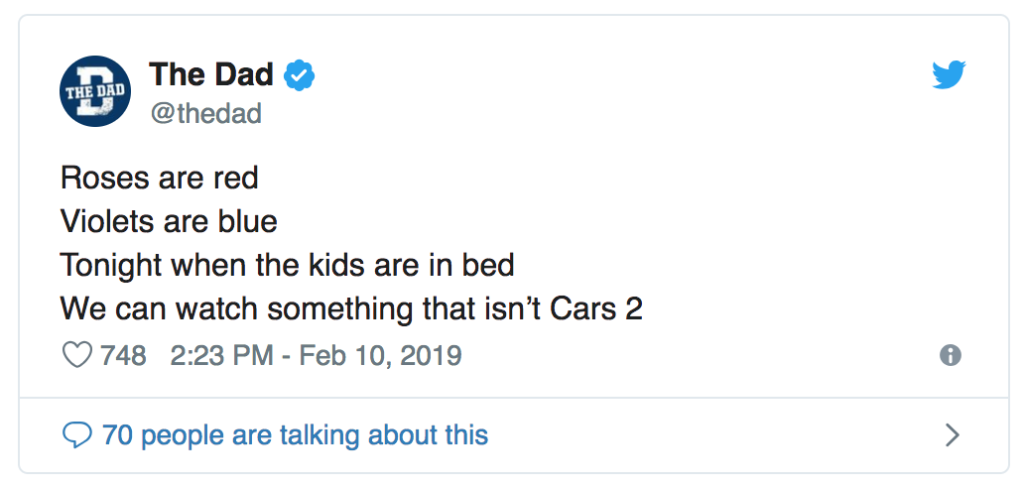Open The Dad display name
Image resolution: width=1024 pixels, height=488 pixels.
tap(211, 74)
